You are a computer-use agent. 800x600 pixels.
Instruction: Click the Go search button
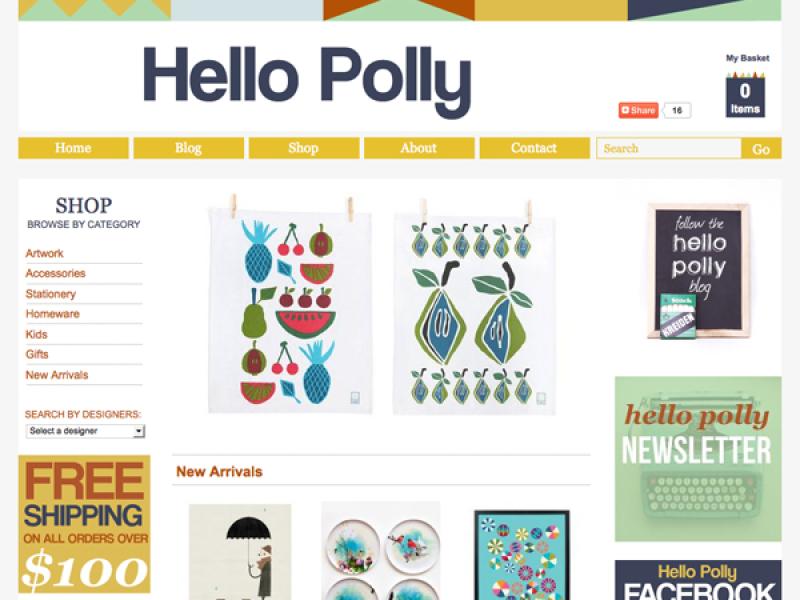click(761, 148)
